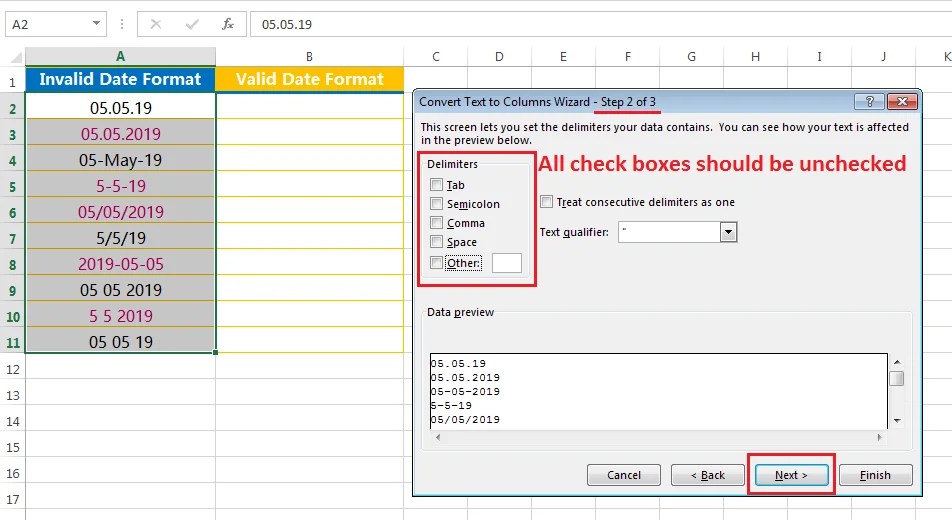This screenshot has width=952, height=520.
Task: Click the Data preview scroll left arrow
Action: click(438, 437)
